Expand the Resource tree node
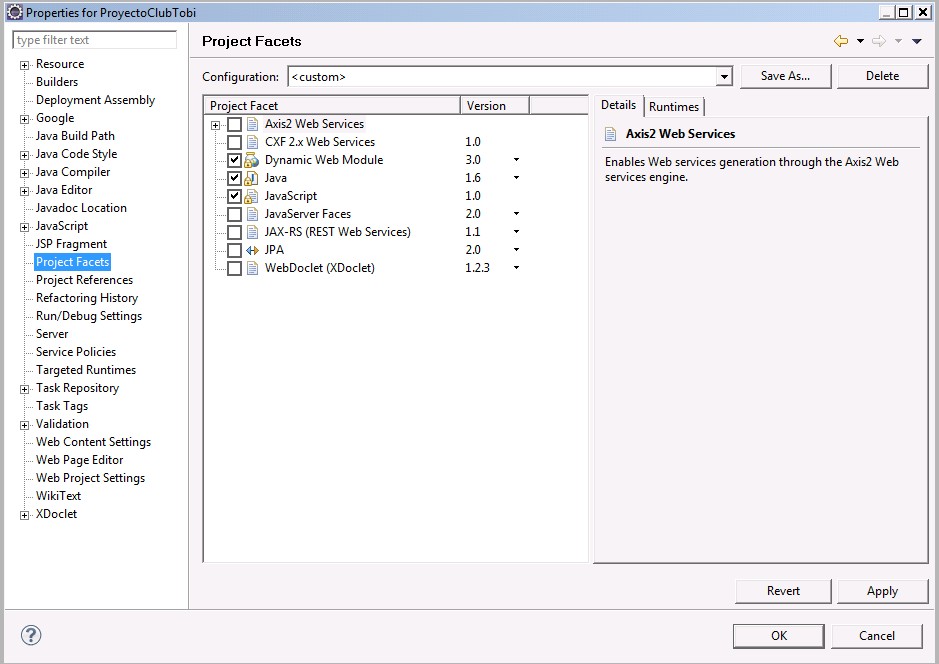Viewport: 939px width, 664px height. pos(24,65)
